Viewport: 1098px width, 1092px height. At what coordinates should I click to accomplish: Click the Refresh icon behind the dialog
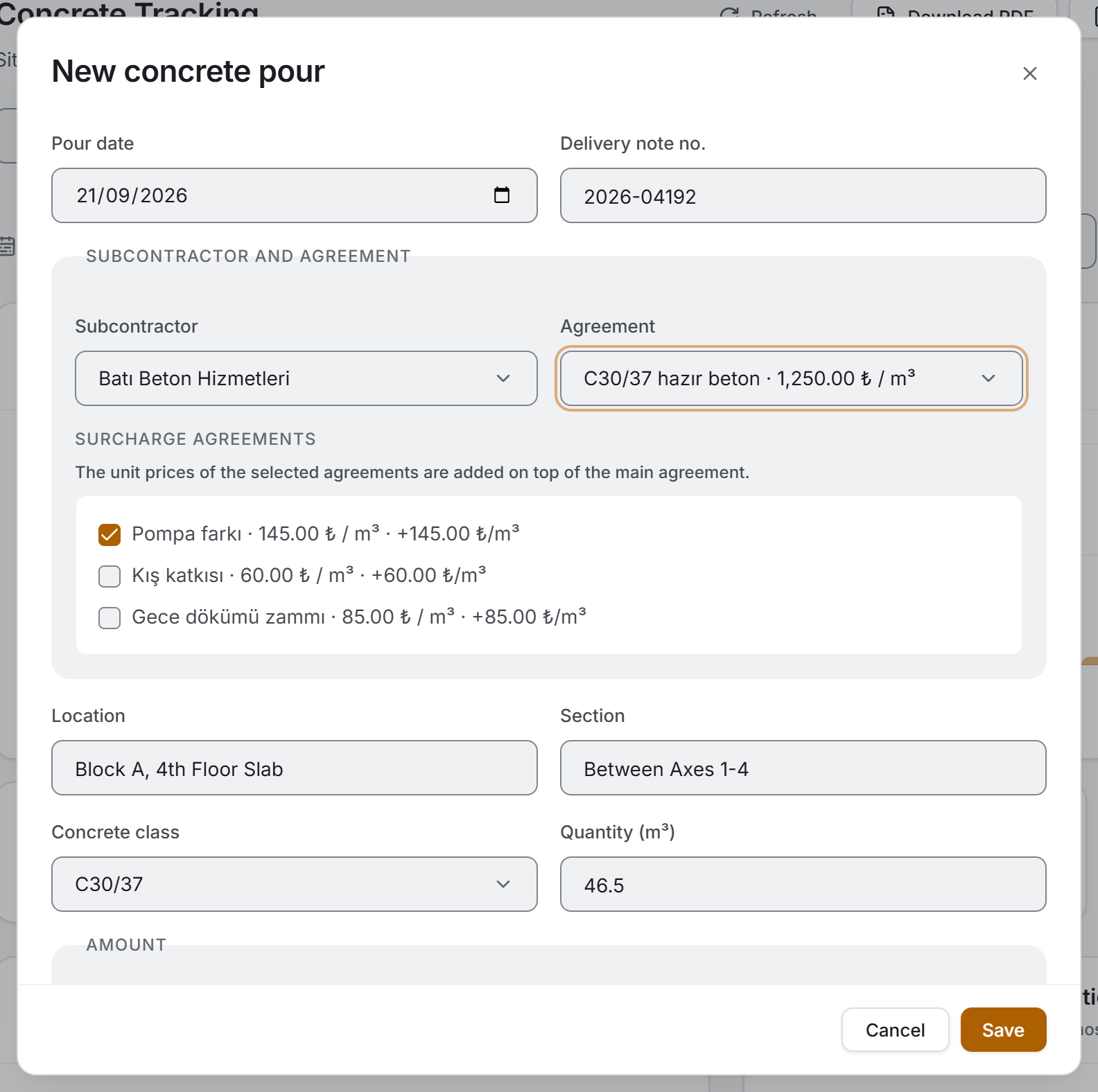tap(729, 13)
